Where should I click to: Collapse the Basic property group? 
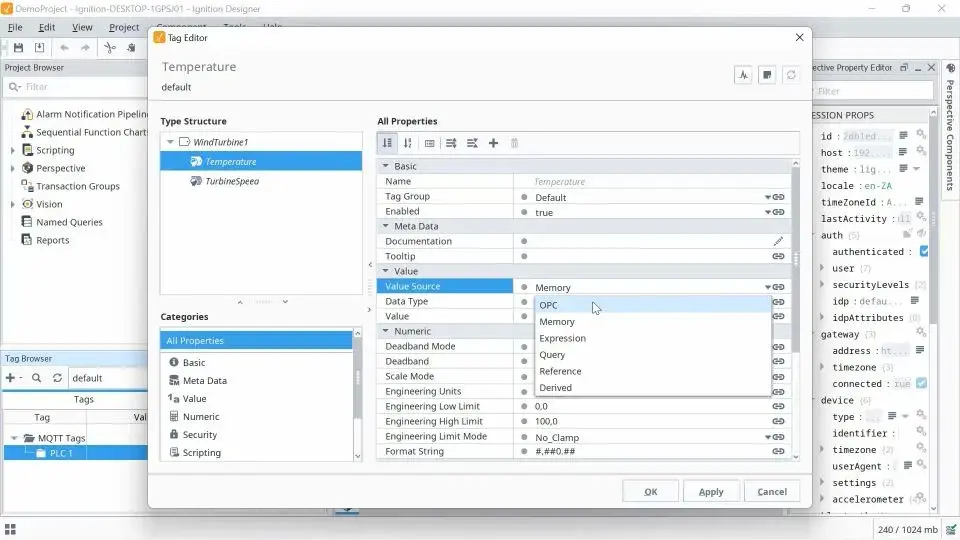(x=386, y=166)
